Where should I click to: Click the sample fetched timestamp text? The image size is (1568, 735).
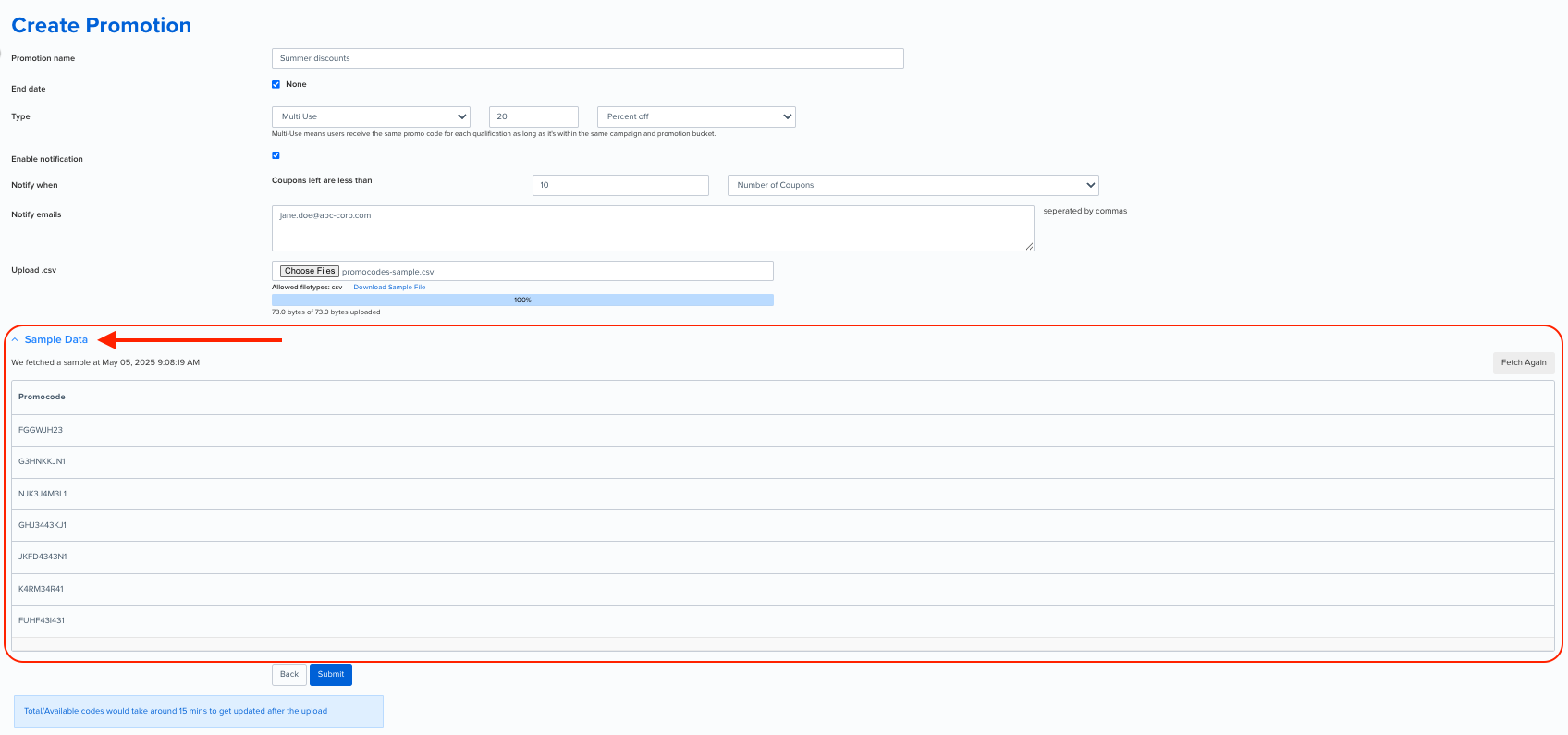click(105, 362)
